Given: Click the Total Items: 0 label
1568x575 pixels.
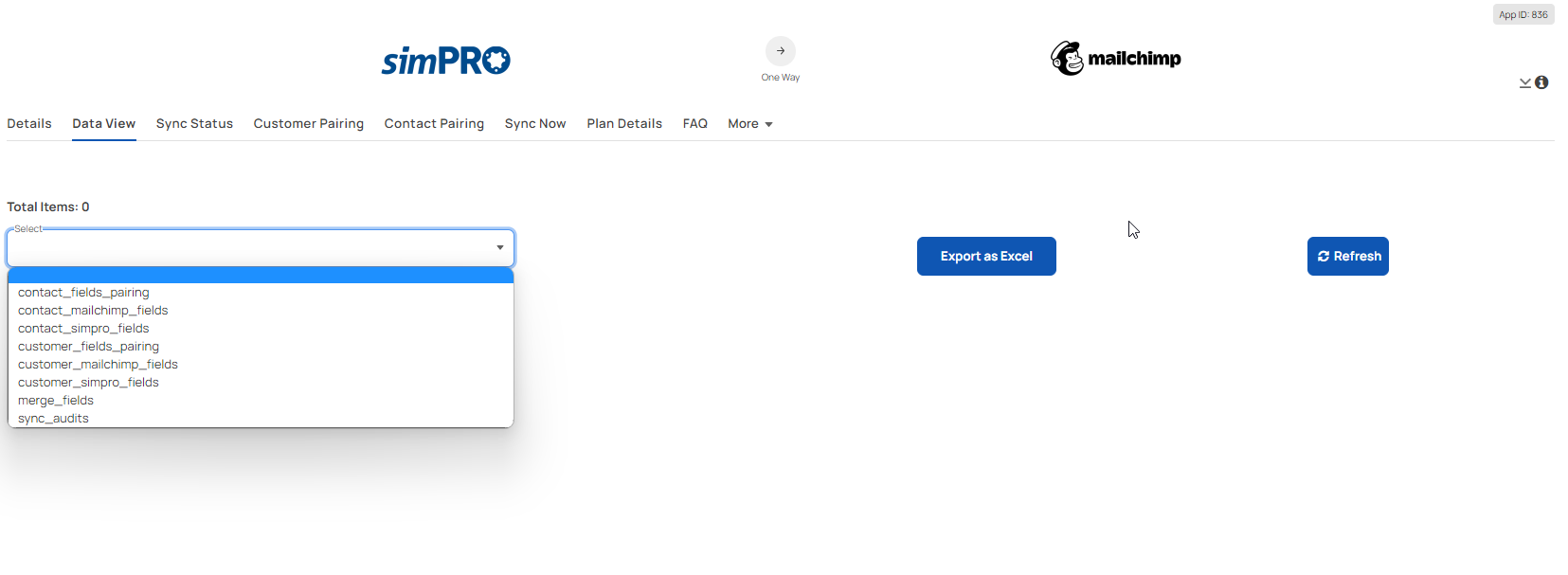Looking at the screenshot, I should (48, 207).
